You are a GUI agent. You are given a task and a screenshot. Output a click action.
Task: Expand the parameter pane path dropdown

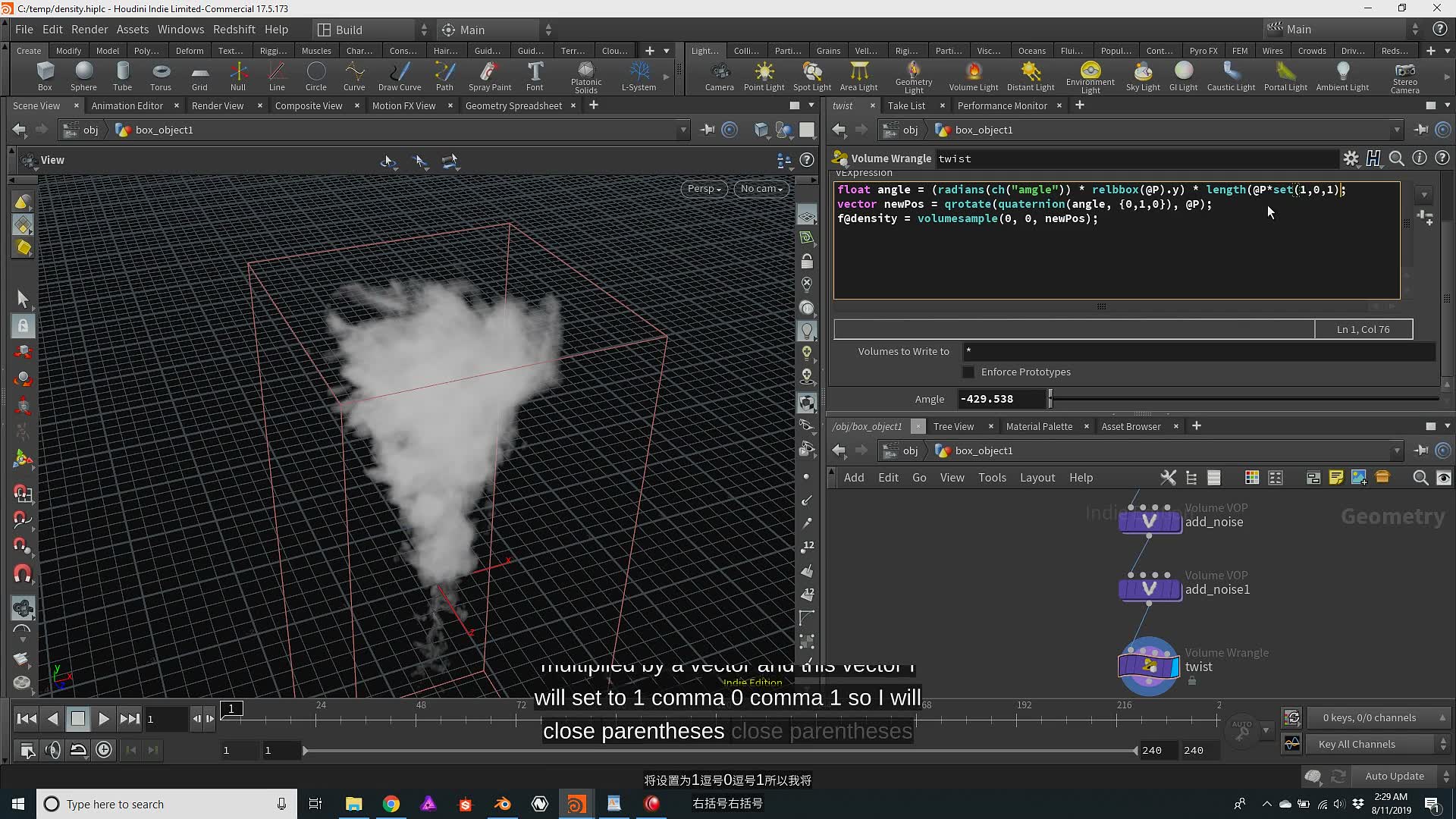point(1396,130)
